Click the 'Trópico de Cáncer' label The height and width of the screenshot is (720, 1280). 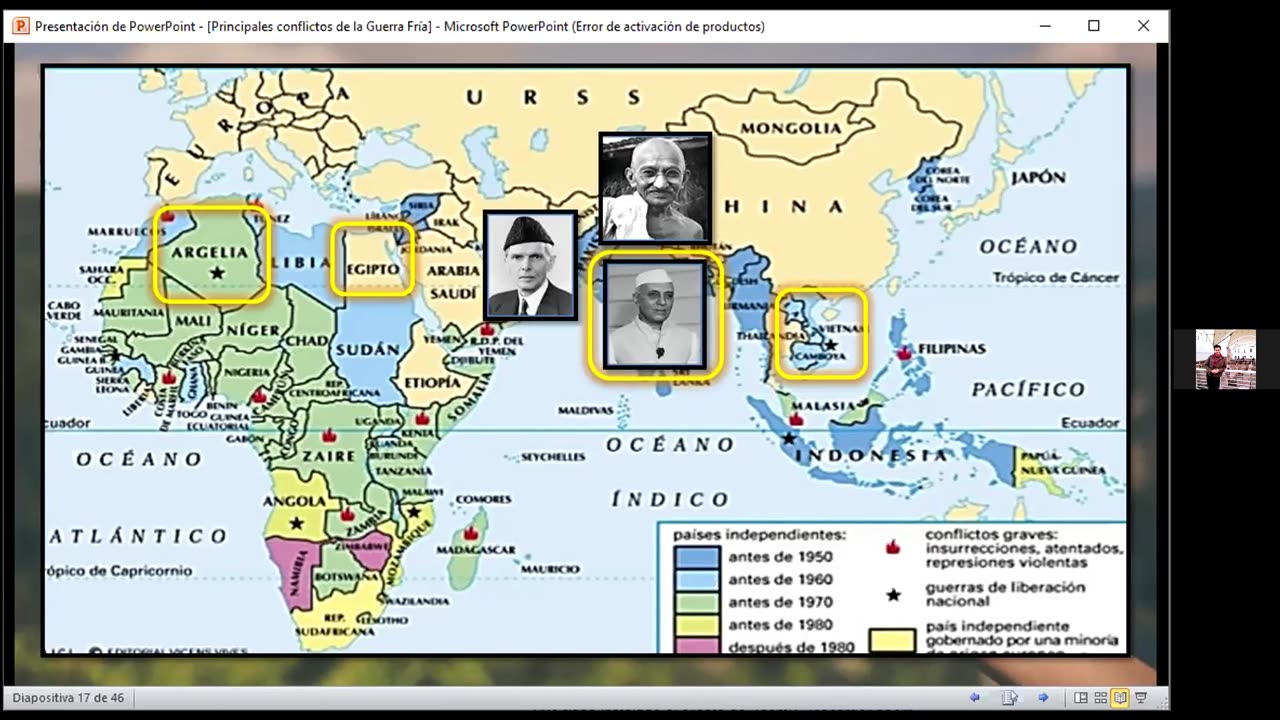tap(1055, 277)
